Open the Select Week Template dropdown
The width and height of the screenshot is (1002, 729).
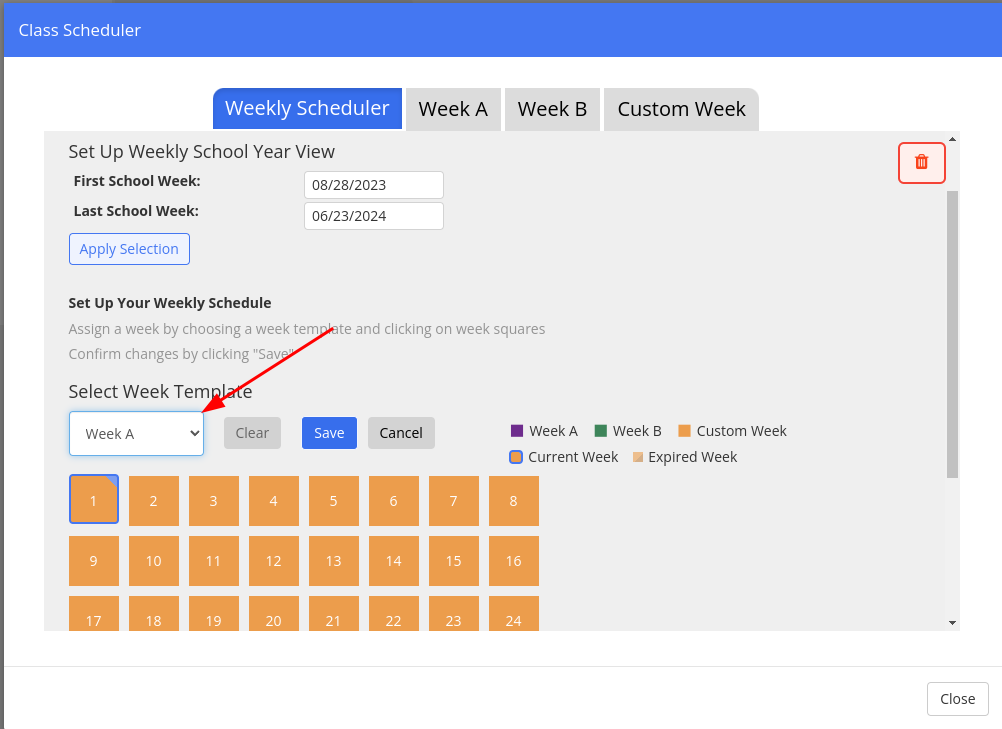136,433
